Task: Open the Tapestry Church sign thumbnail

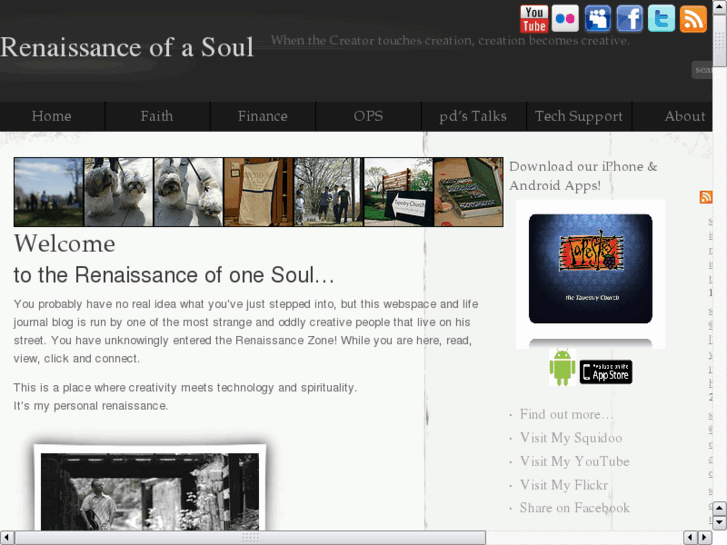Action: 399,192
